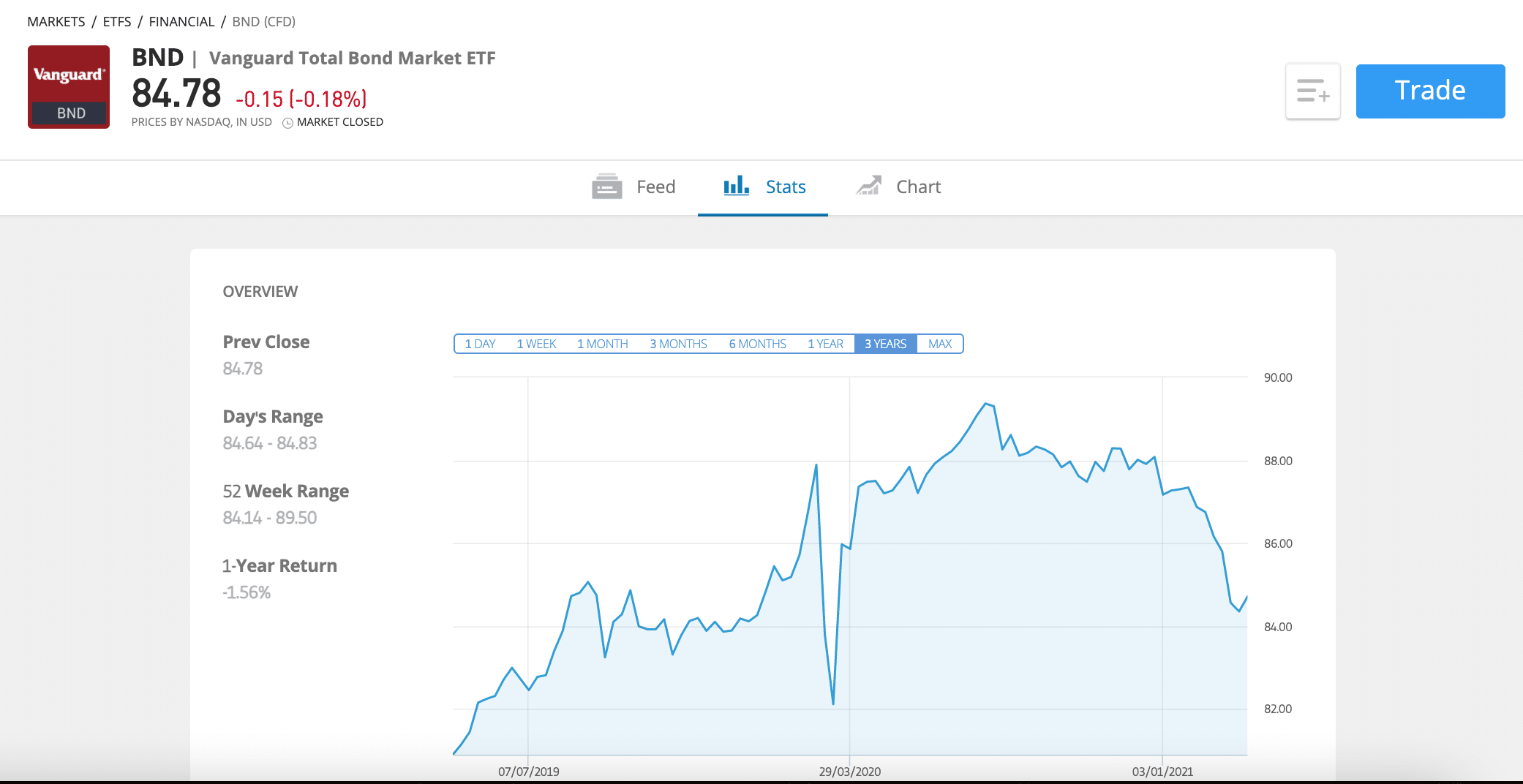This screenshot has height=784, width=1523.
Task: Select 1 YEAR chart range
Action: tap(825, 344)
